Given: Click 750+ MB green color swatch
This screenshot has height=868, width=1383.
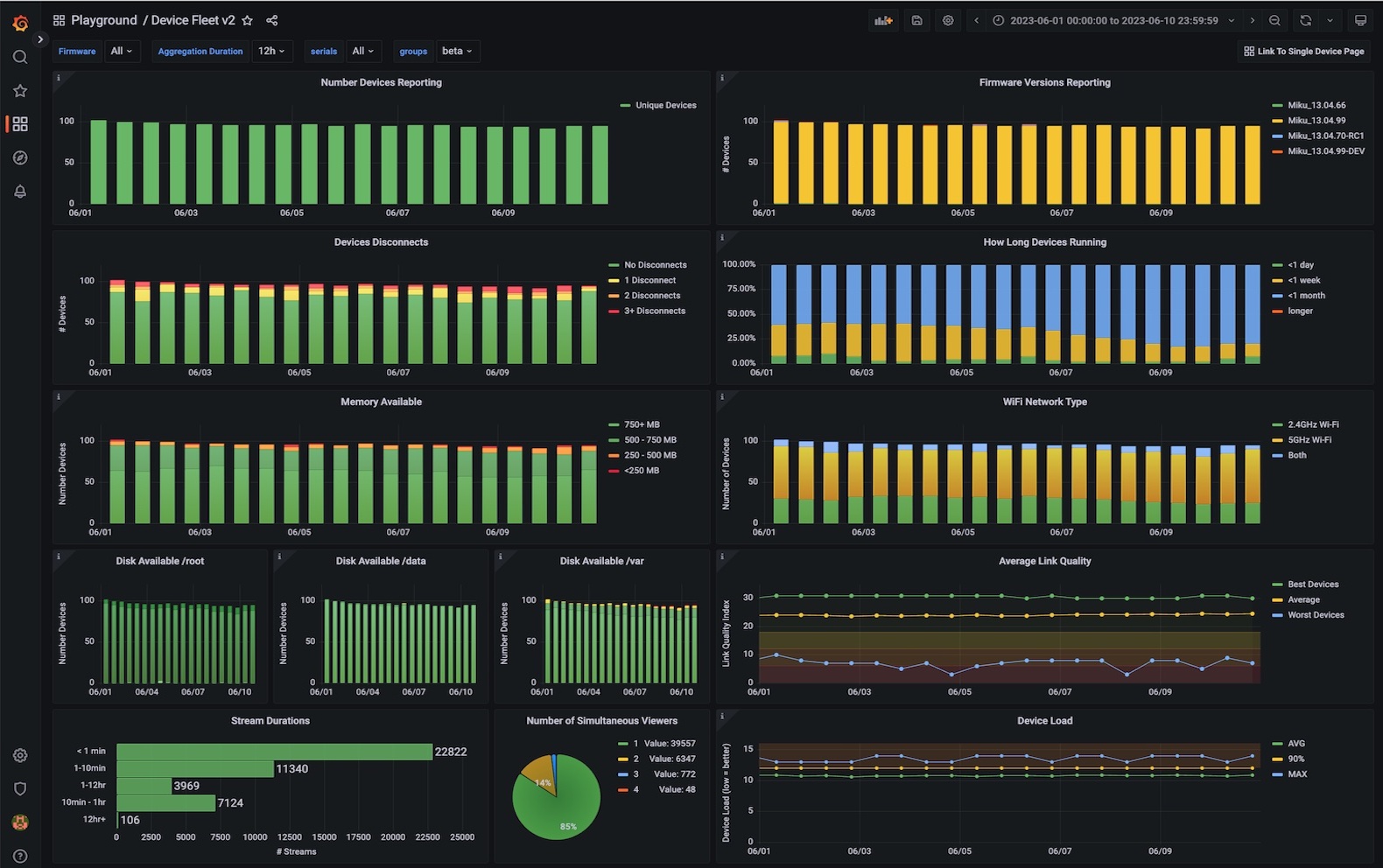Looking at the screenshot, I should pos(614,424).
